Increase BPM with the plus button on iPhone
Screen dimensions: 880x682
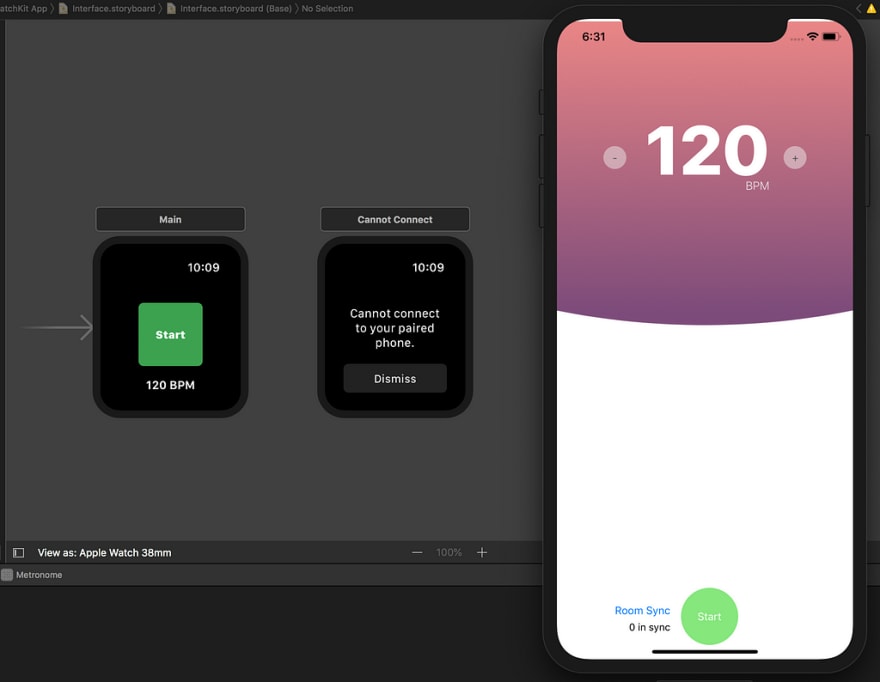(x=795, y=158)
